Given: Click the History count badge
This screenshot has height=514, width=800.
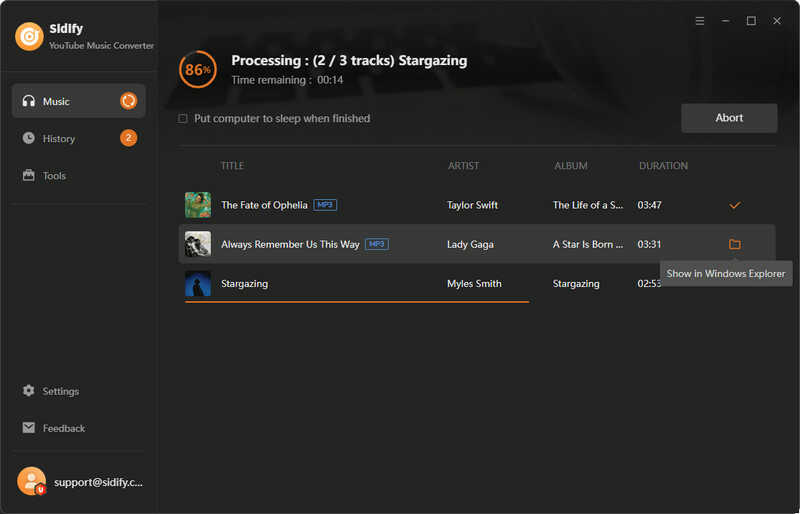Looking at the screenshot, I should (x=129, y=138).
